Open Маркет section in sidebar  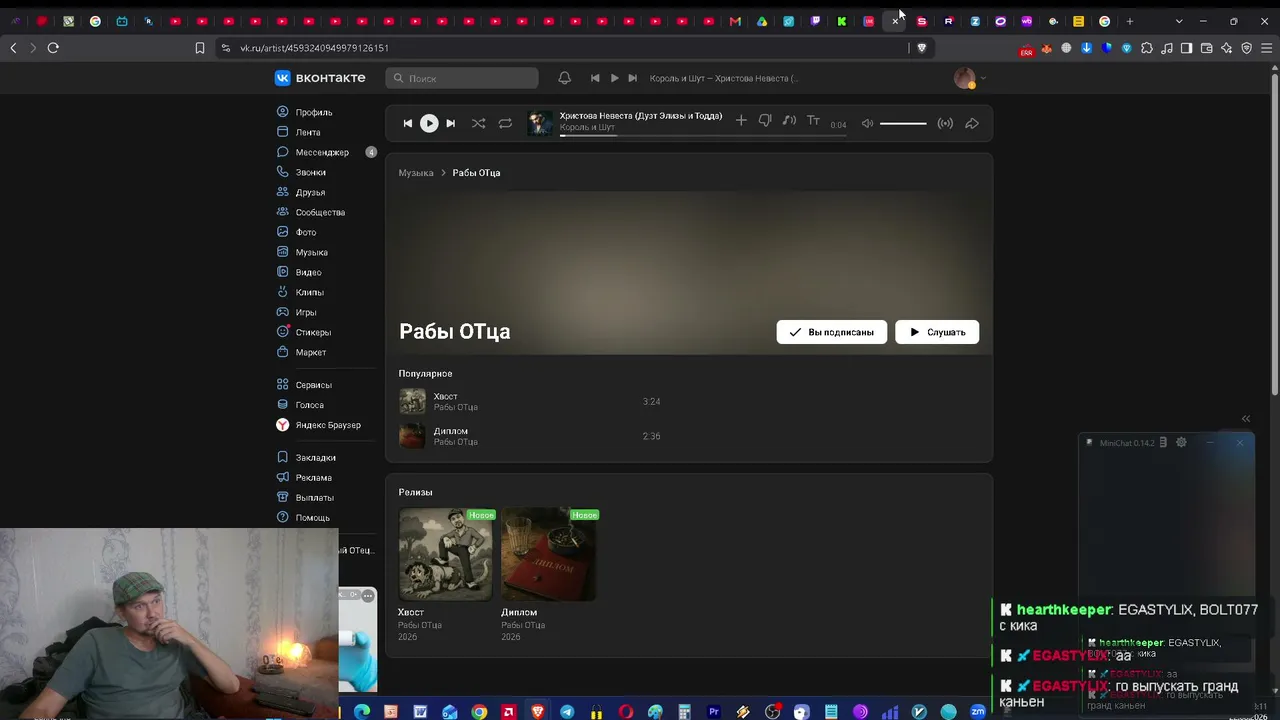(300, 352)
